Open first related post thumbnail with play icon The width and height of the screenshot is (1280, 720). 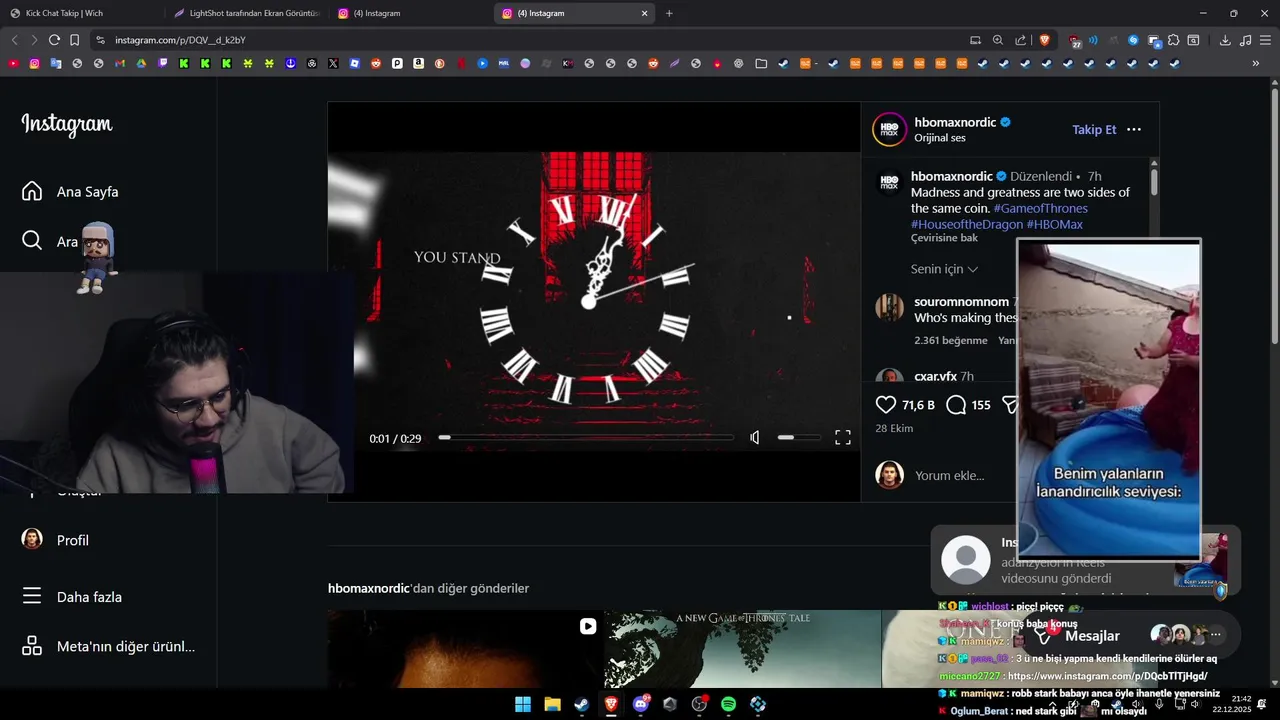coord(465,649)
